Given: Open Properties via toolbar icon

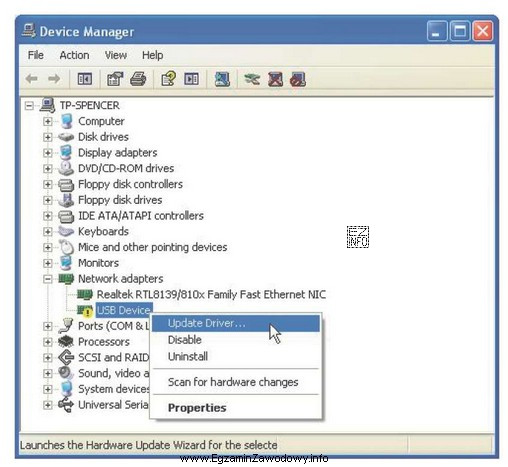Looking at the screenshot, I should tap(115, 79).
